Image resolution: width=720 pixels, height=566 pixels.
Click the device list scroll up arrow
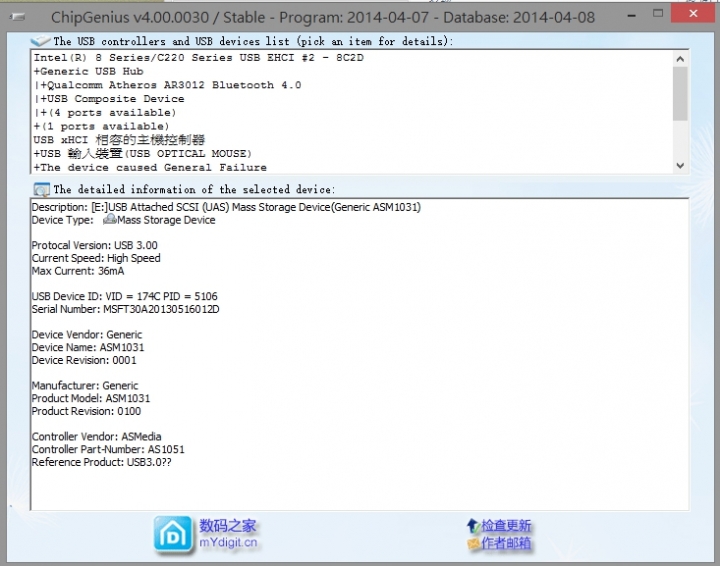680,59
